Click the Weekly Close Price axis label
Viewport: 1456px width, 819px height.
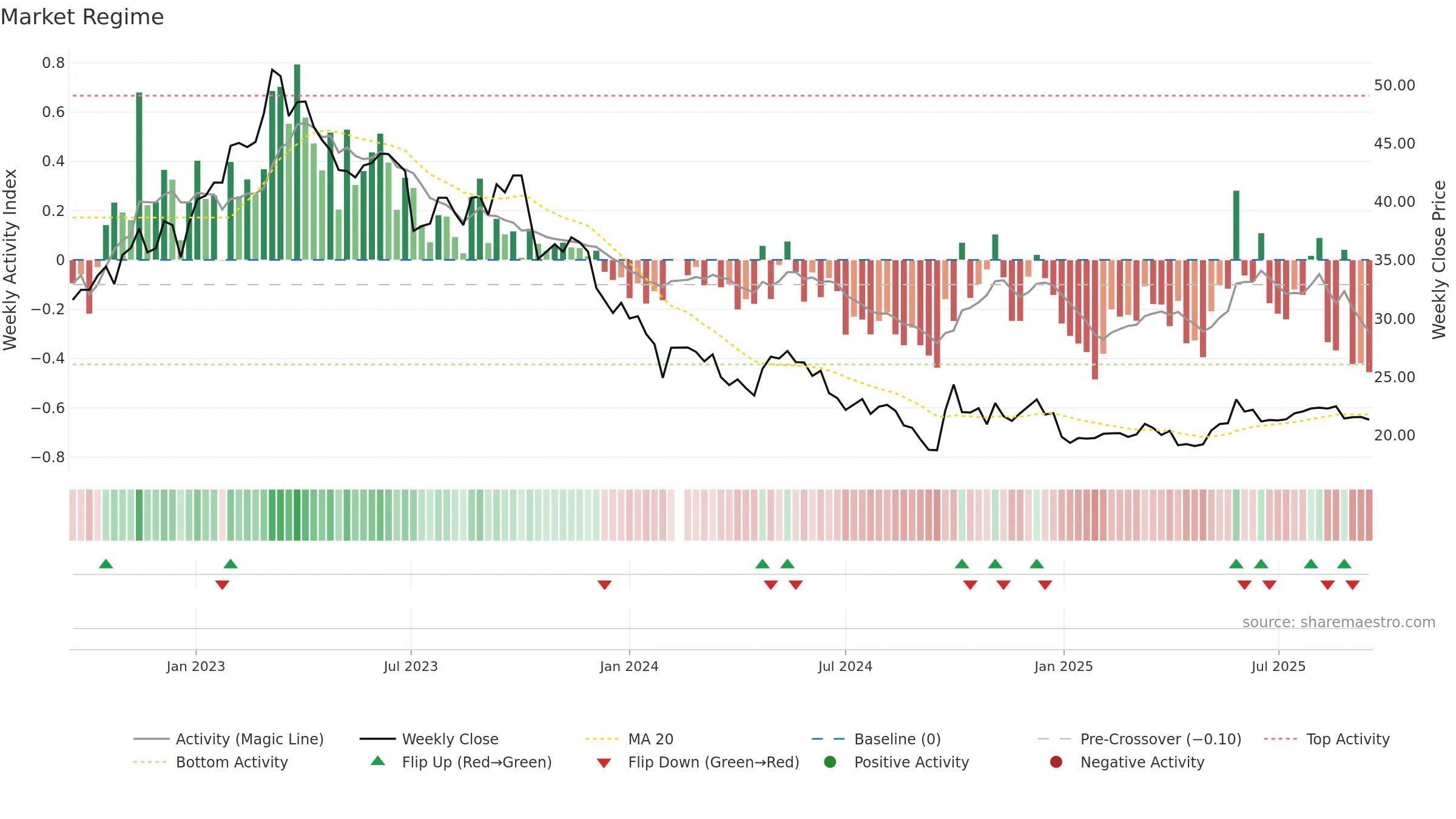tap(1439, 260)
